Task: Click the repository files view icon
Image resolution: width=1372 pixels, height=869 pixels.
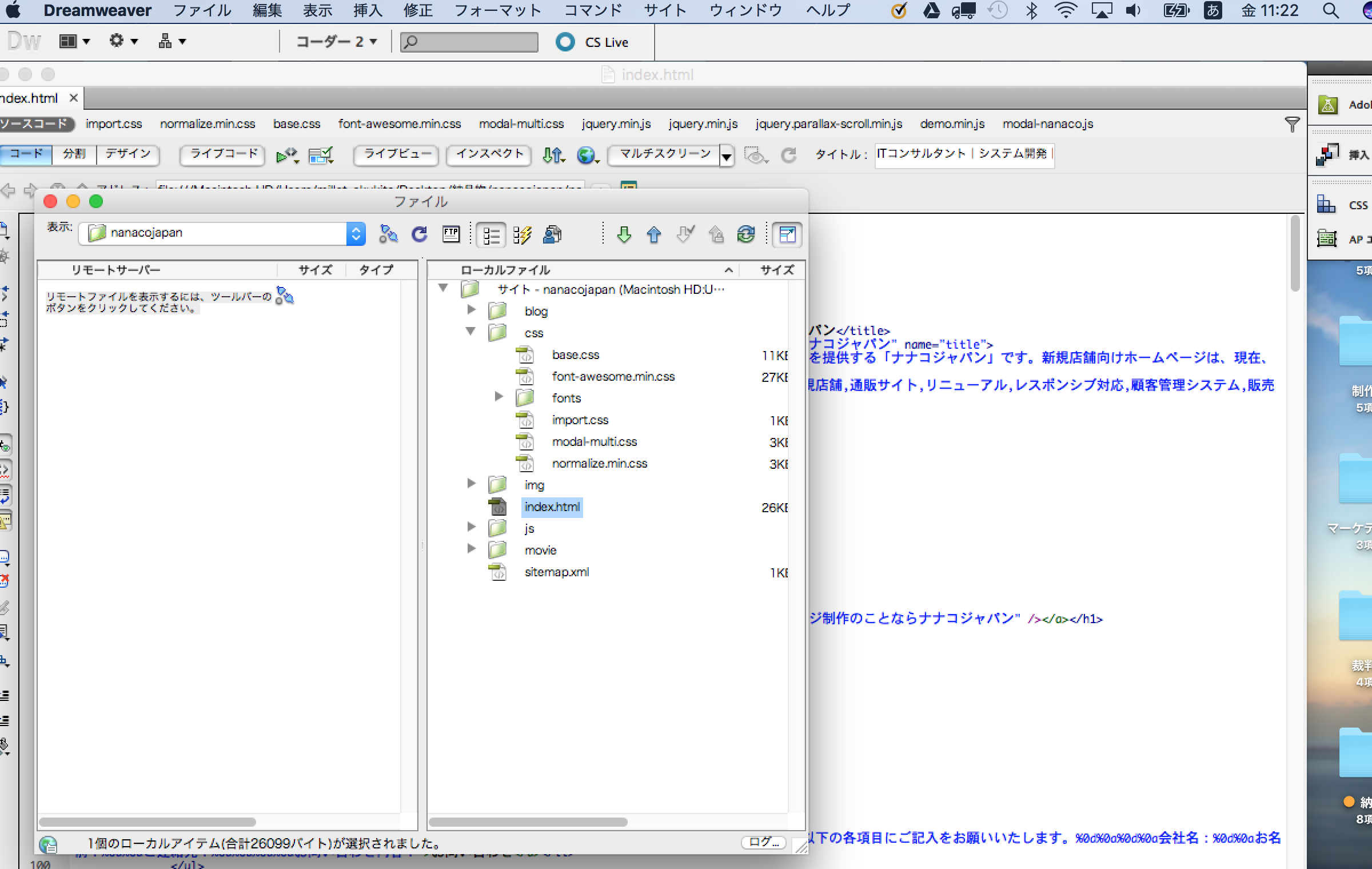Action: 552,235
